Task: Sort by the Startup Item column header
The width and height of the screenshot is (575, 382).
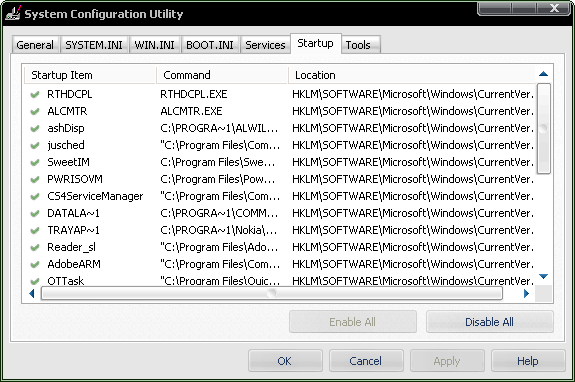Action: click(89, 75)
